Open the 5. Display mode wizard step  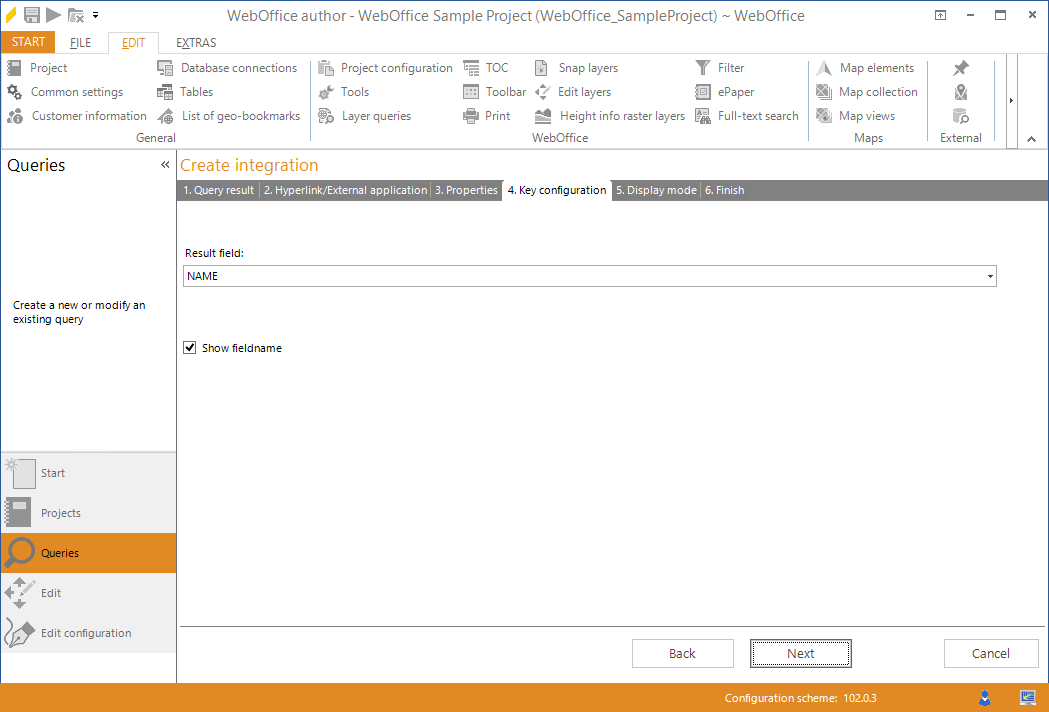pos(655,189)
